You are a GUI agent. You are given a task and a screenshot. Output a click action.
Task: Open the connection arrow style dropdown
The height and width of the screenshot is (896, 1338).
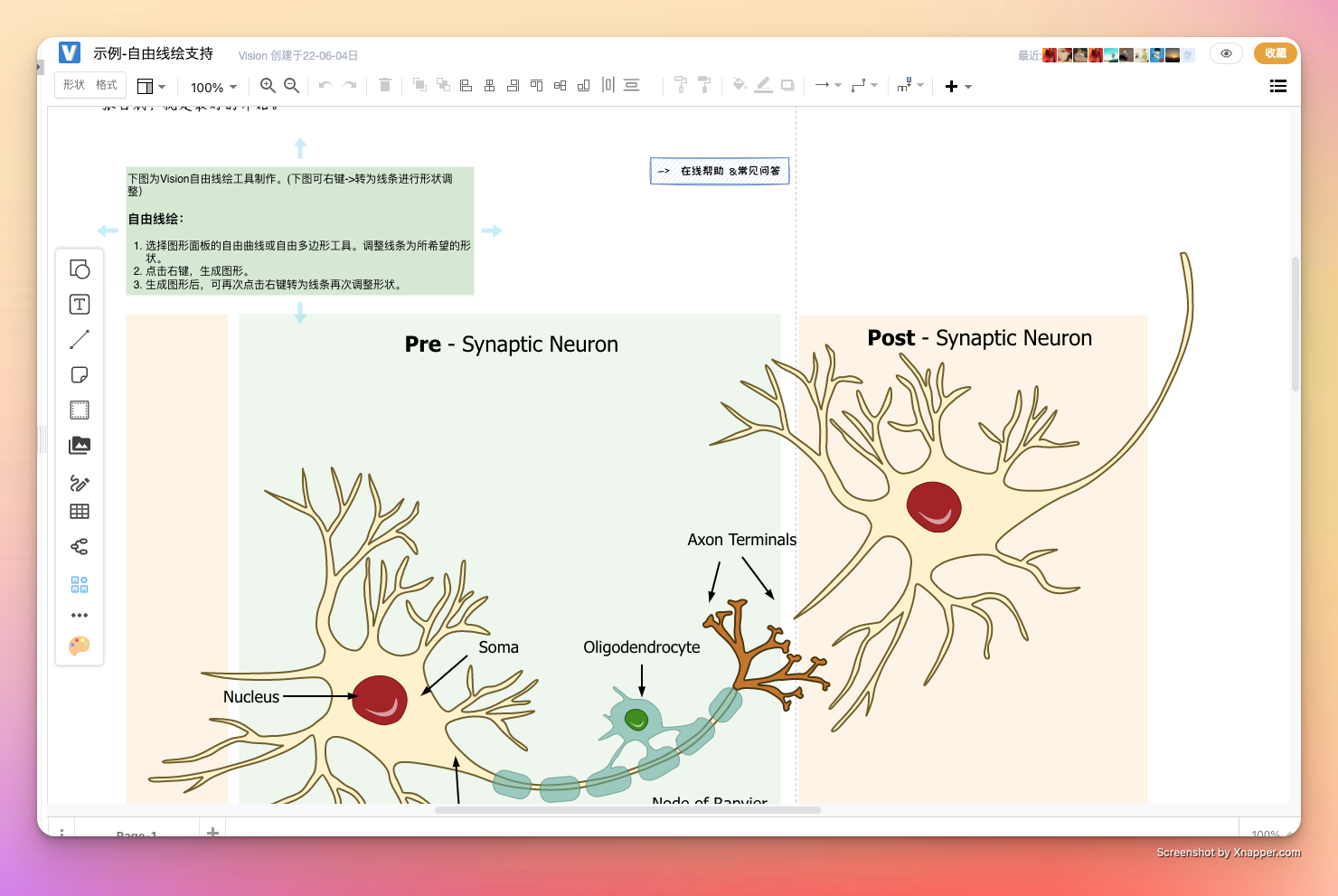point(828,85)
